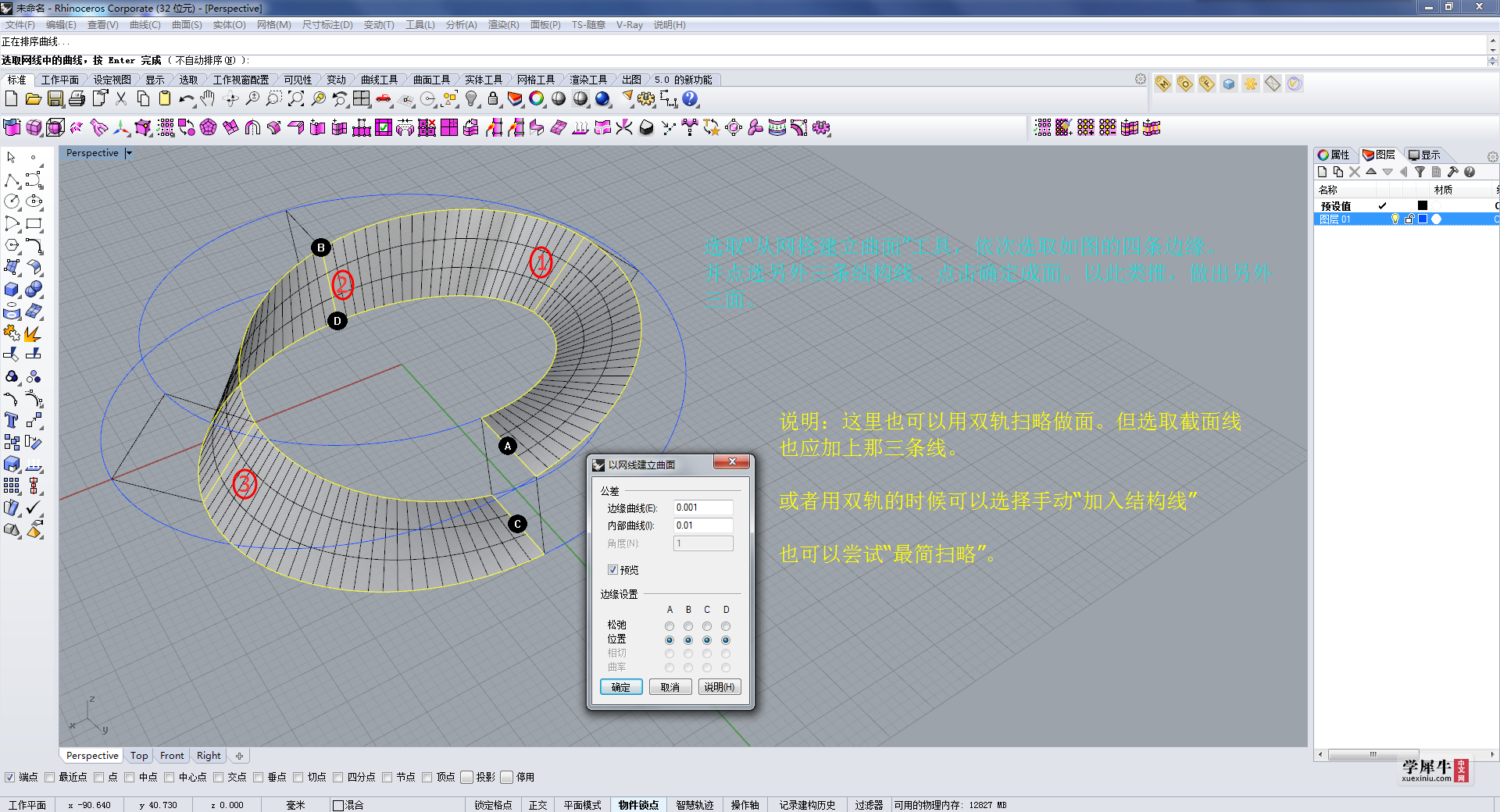The image size is (1500, 812).
Task: Enable the 中点 midpoint osnap checkbox
Action: tap(130, 777)
